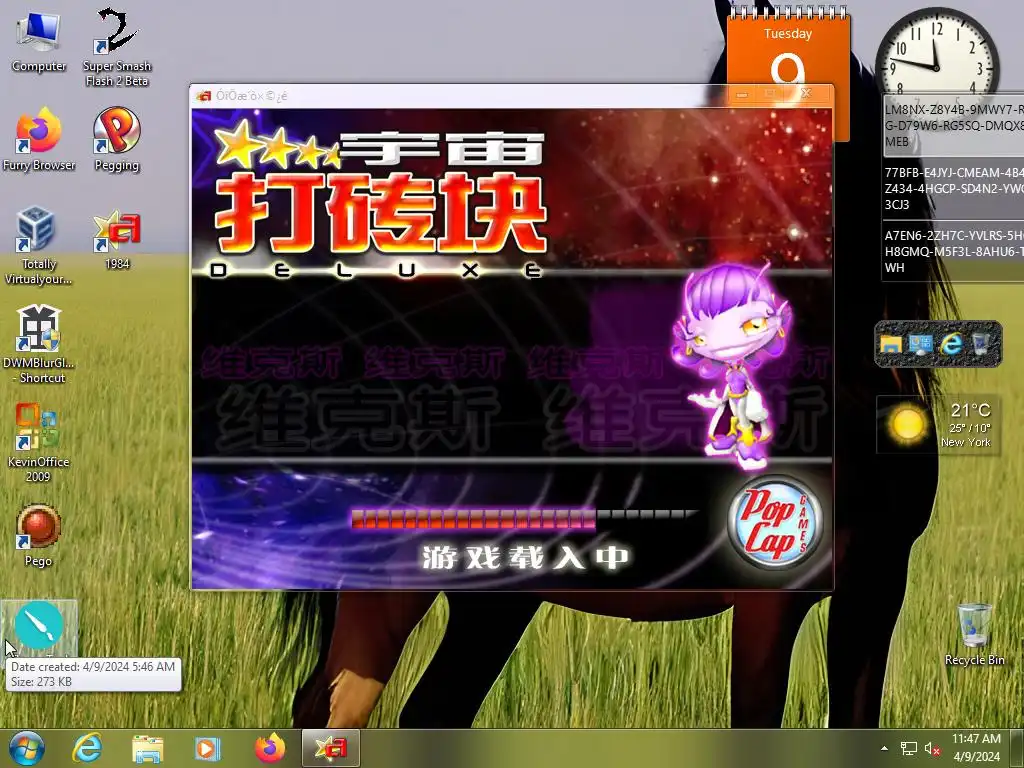
Task: Close the game window
Action: (807, 94)
